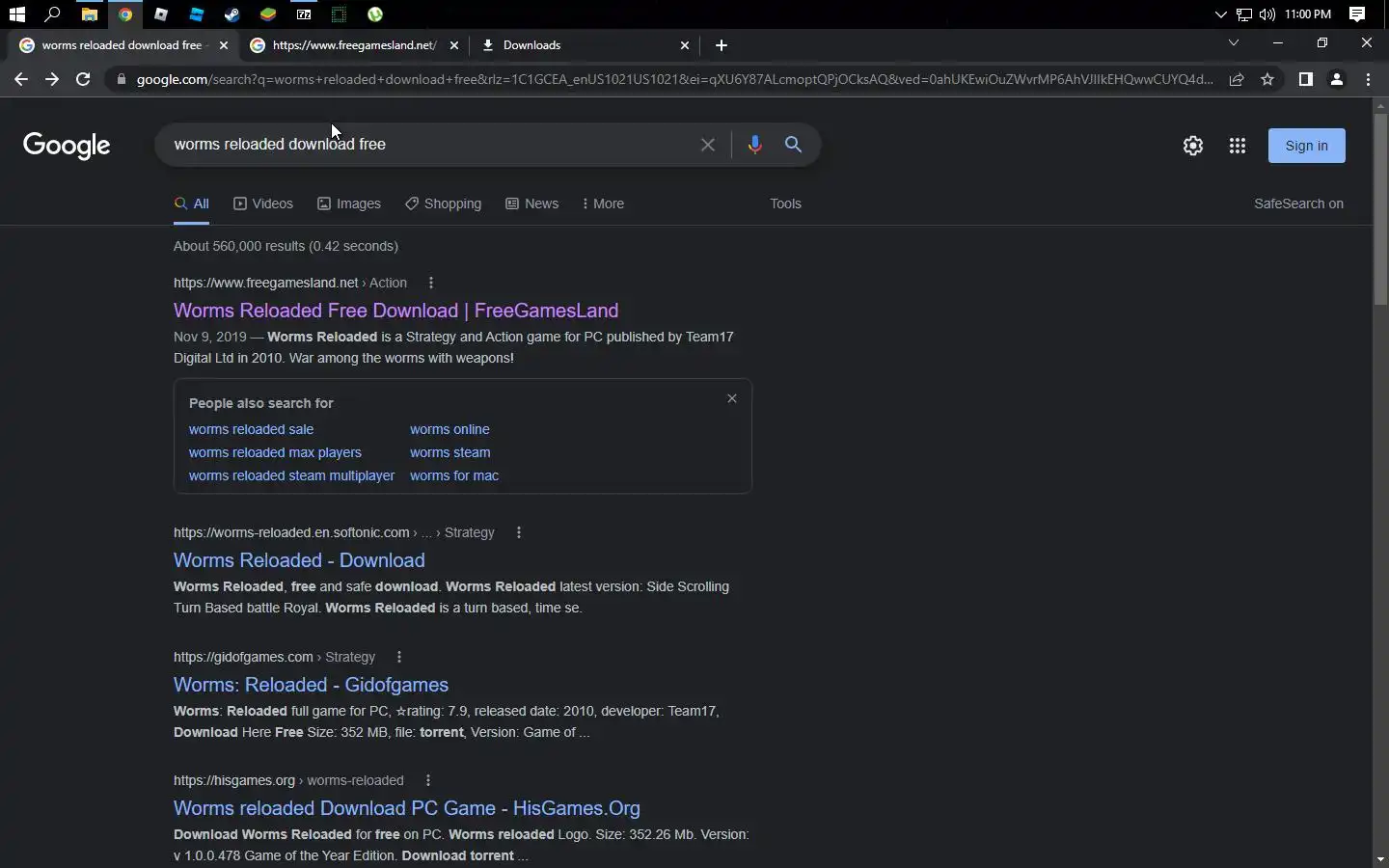This screenshot has height=868, width=1389.
Task: Open the Chrome three-dot menu
Action: (1368, 79)
